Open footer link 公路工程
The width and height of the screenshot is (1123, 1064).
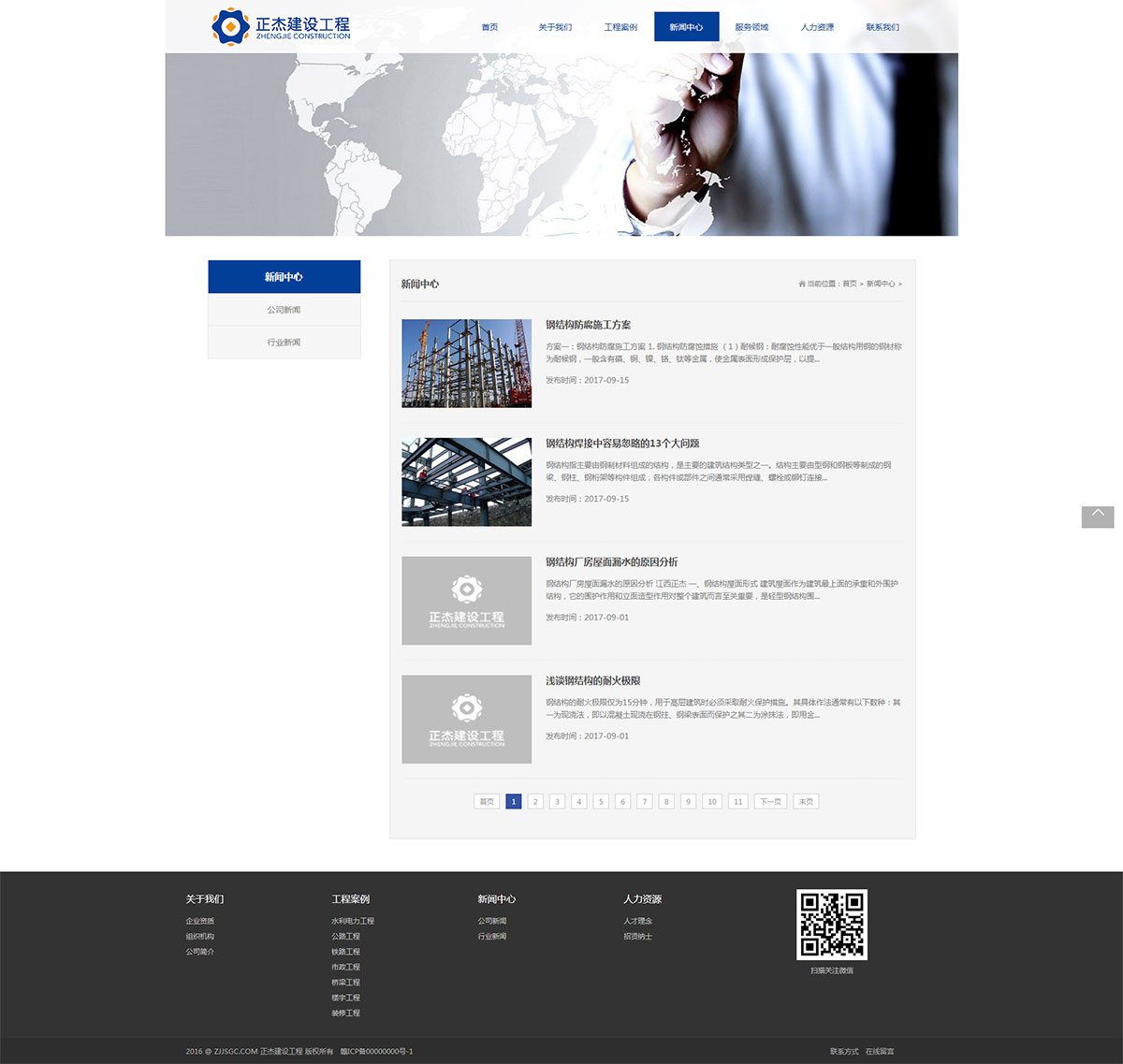coord(345,936)
